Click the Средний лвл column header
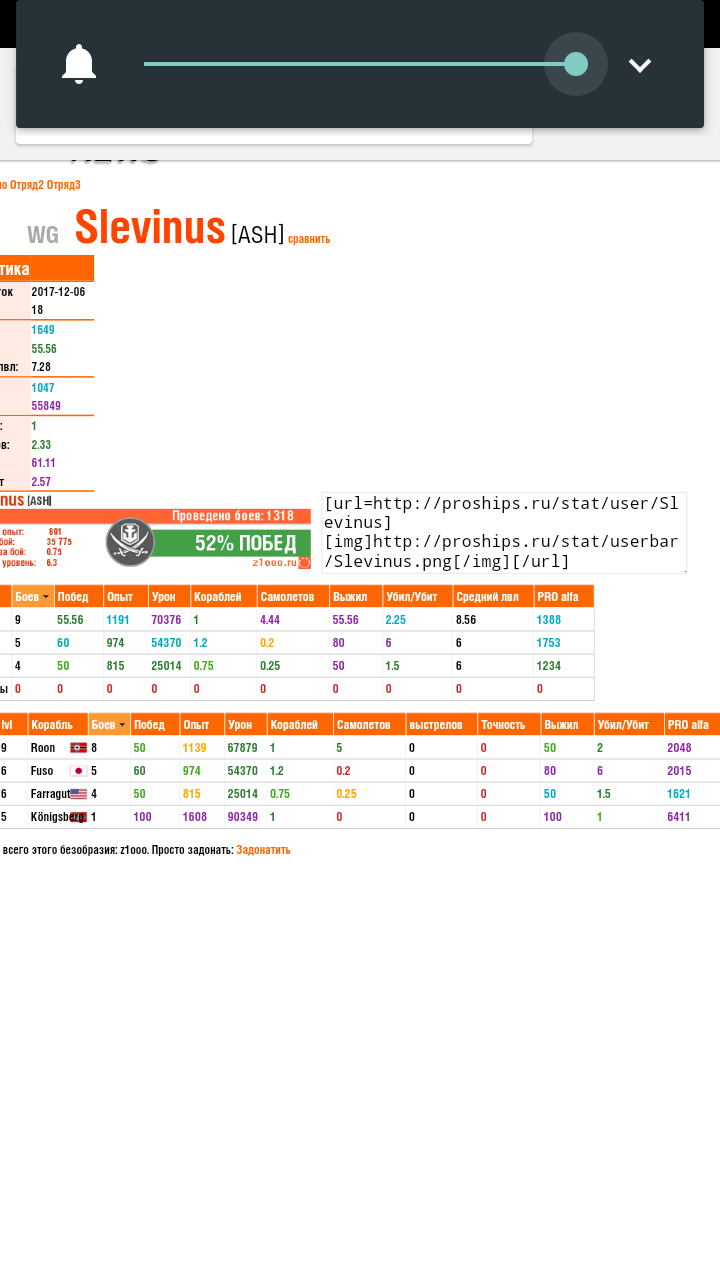Image resolution: width=720 pixels, height=1280 pixels. tap(492, 597)
